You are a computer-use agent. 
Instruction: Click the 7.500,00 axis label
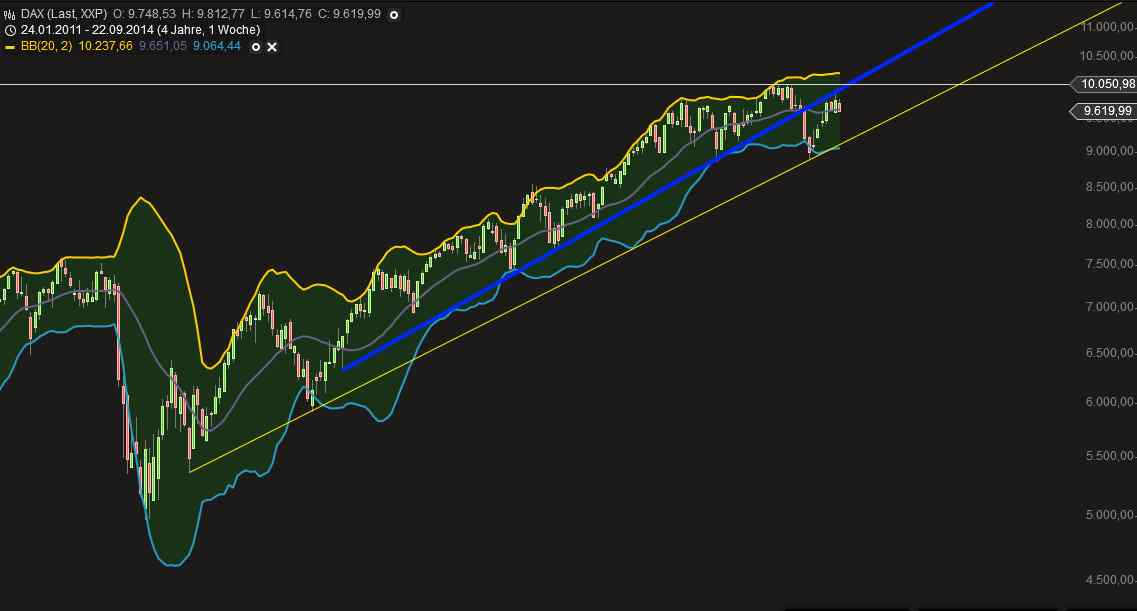[1110, 264]
